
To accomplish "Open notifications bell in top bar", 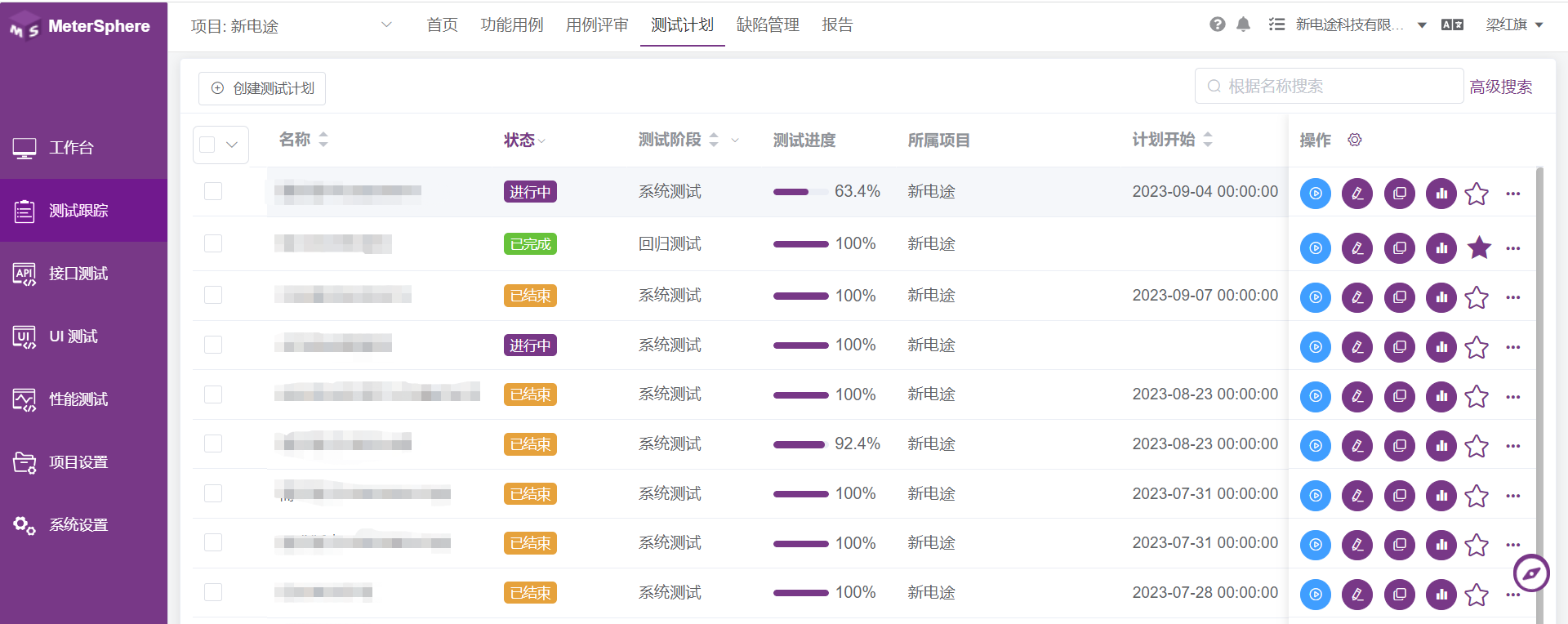I will [x=1243, y=25].
